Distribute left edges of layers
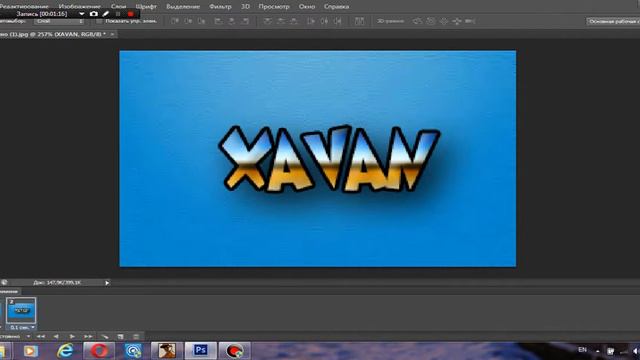This screenshot has width=640, height=360. tap(311, 21)
